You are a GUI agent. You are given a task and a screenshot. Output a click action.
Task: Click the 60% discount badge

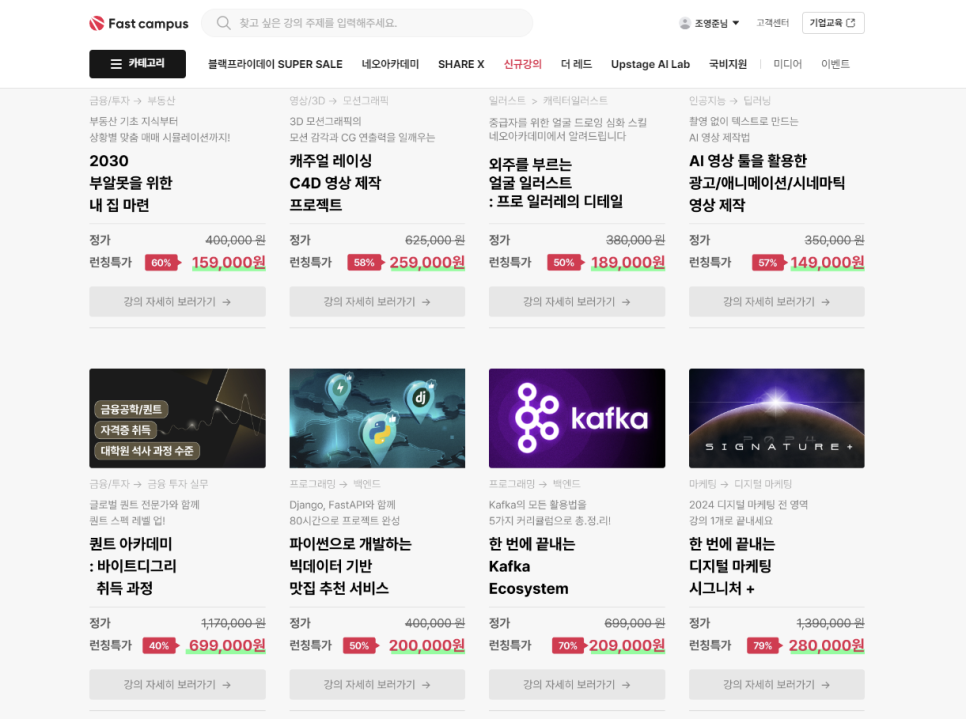pyautogui.click(x=163, y=262)
